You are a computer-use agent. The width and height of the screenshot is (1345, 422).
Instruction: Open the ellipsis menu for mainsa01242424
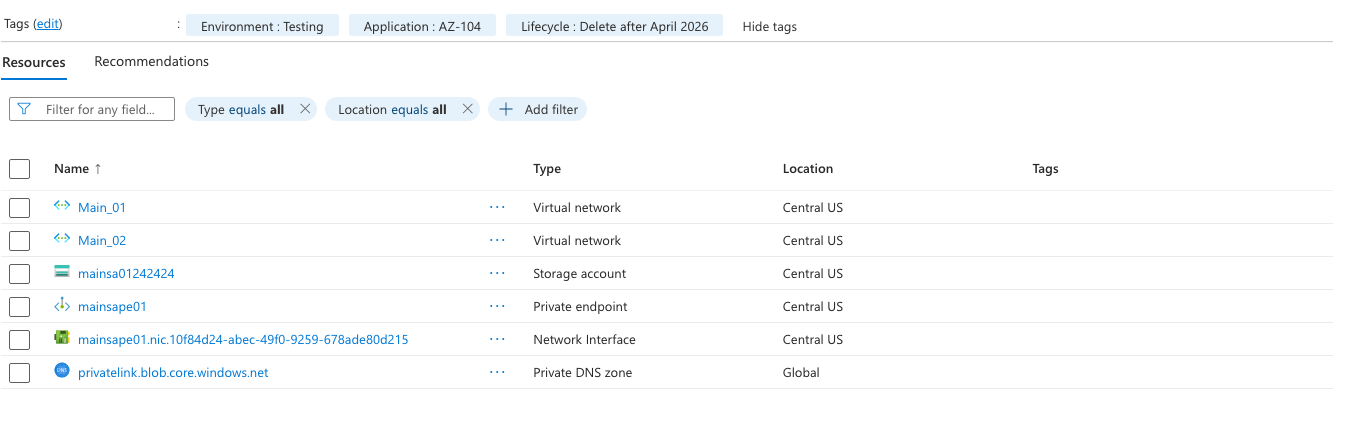[497, 273]
